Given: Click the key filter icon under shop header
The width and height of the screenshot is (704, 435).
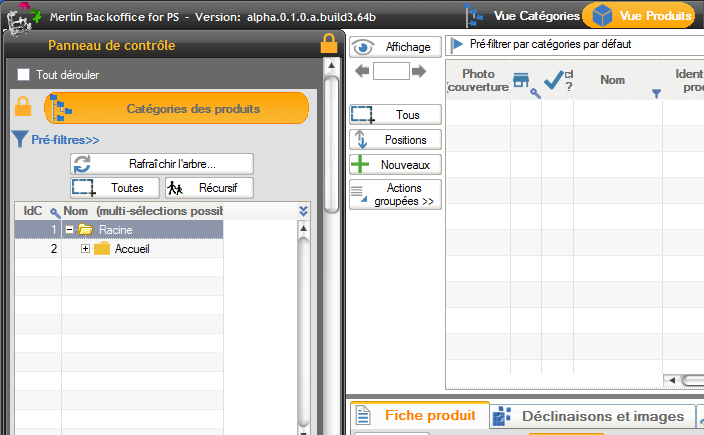Looking at the screenshot, I should click(x=535, y=93).
